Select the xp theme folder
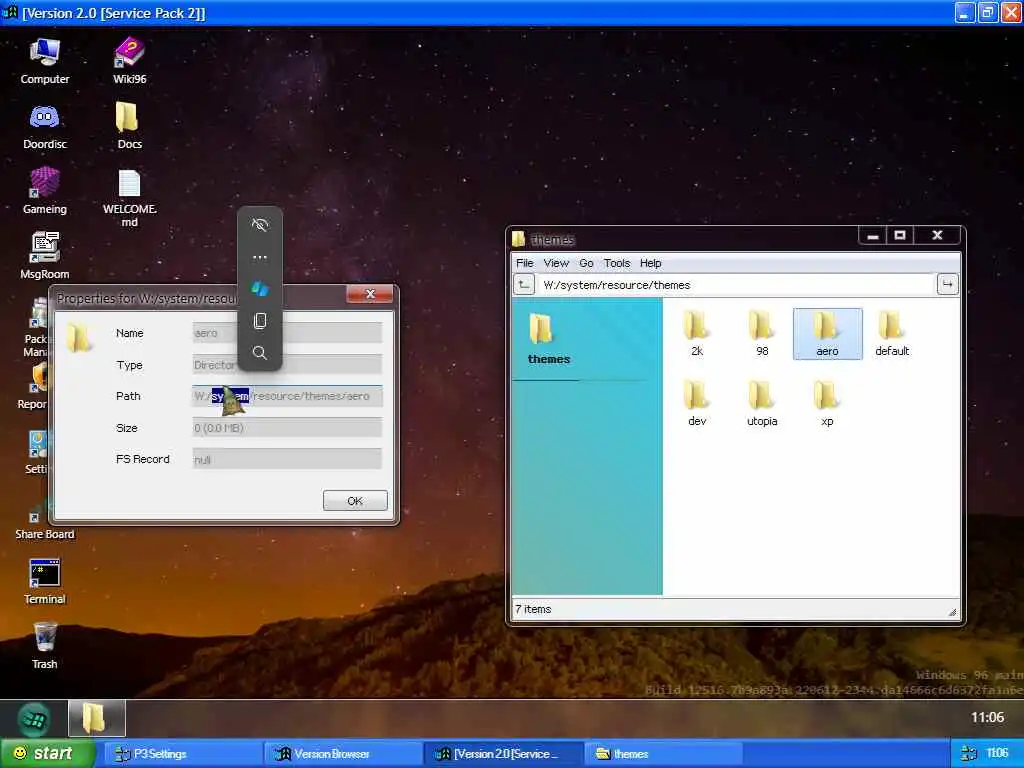Screen dimensions: 1024x768 coord(827,404)
